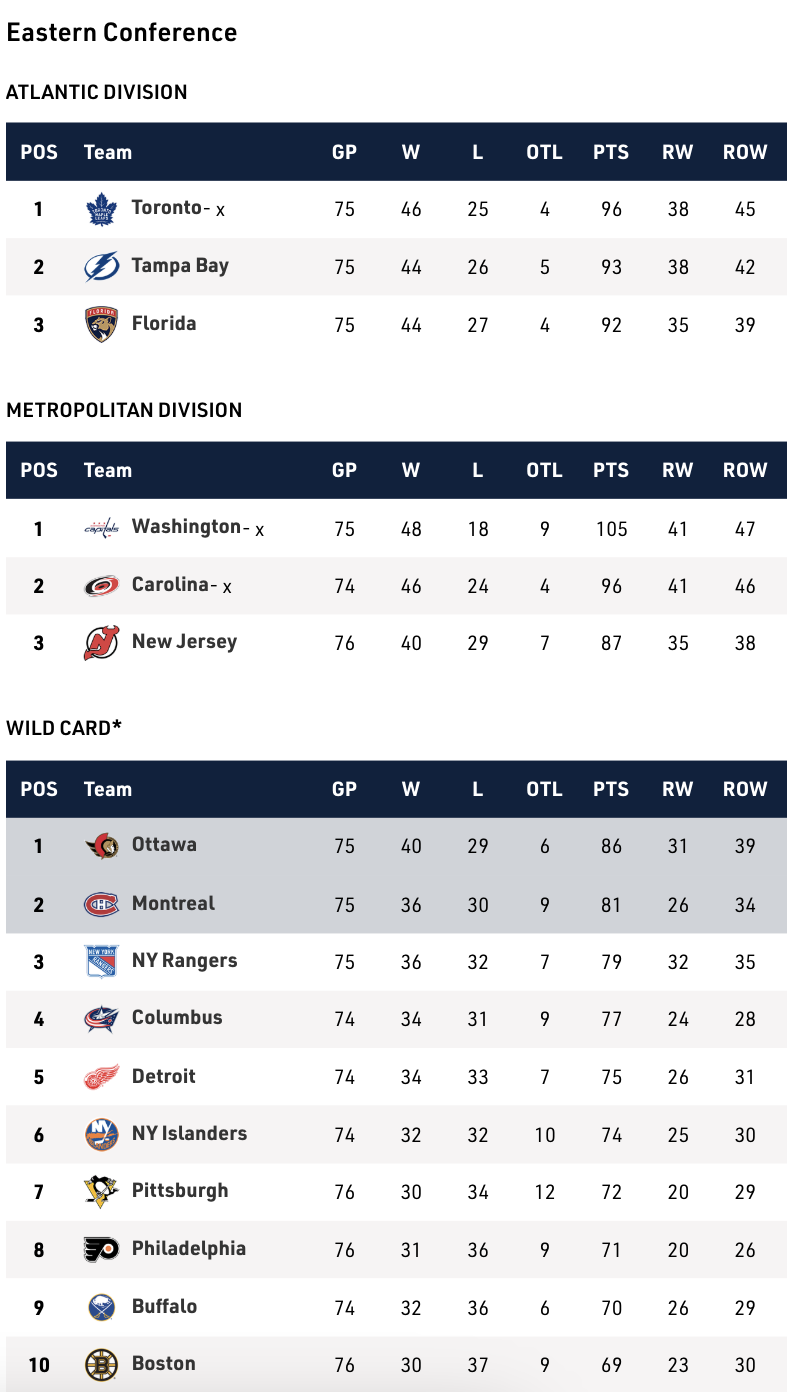Screen dimensions: 787x1392
Task: Open the Detroit team link
Action: 164,1076
